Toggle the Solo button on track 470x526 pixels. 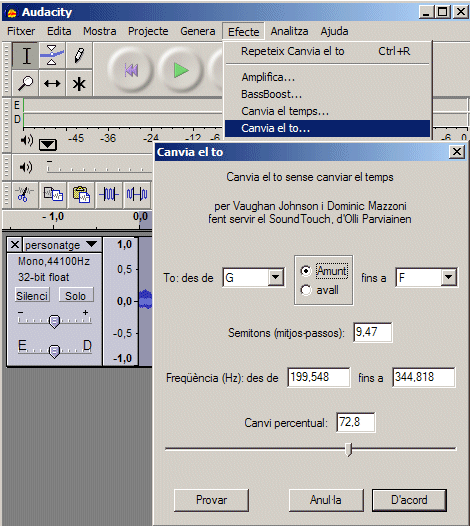[x=75, y=296]
